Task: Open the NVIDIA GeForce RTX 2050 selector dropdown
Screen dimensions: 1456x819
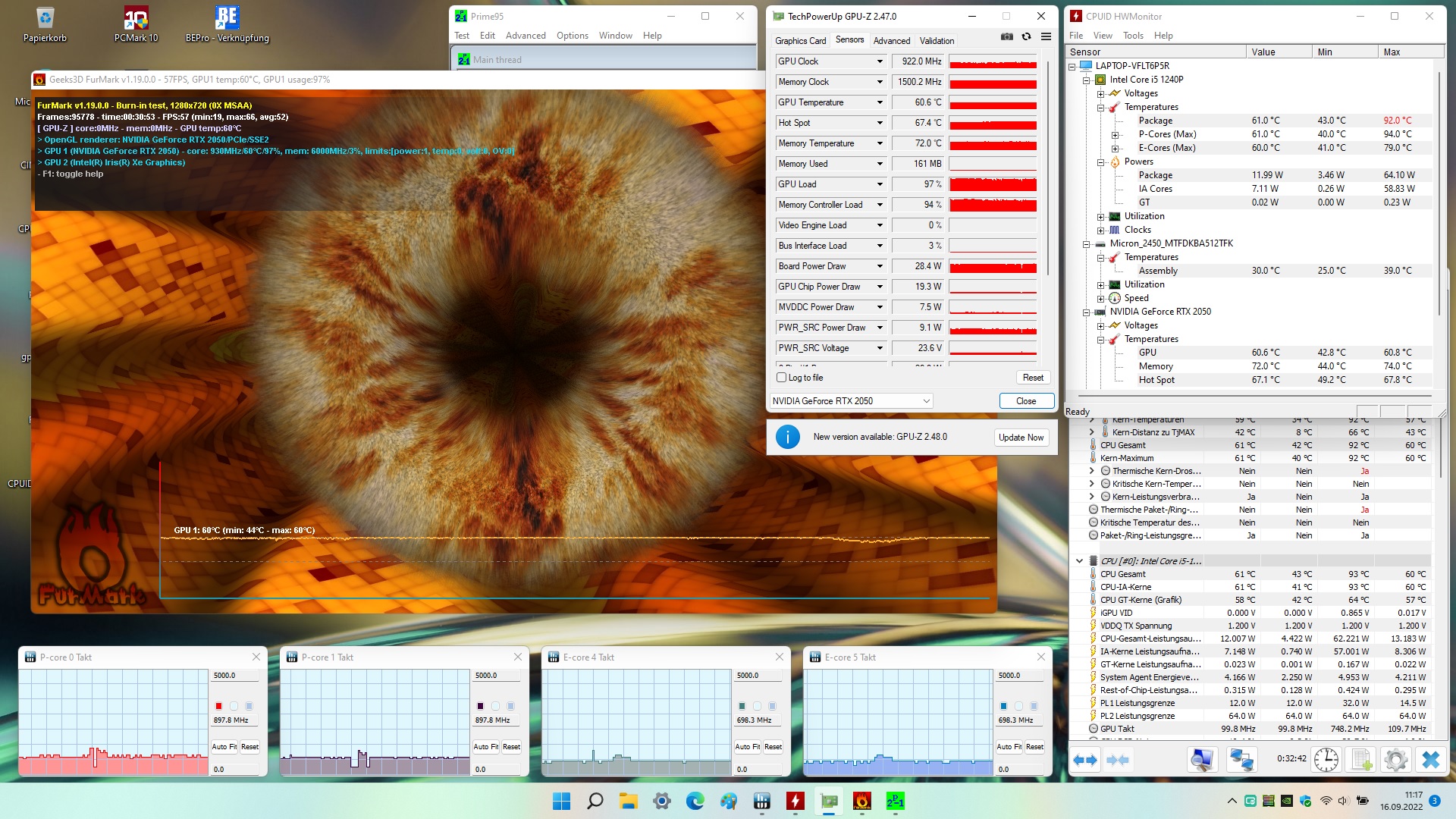Action: pos(926,401)
